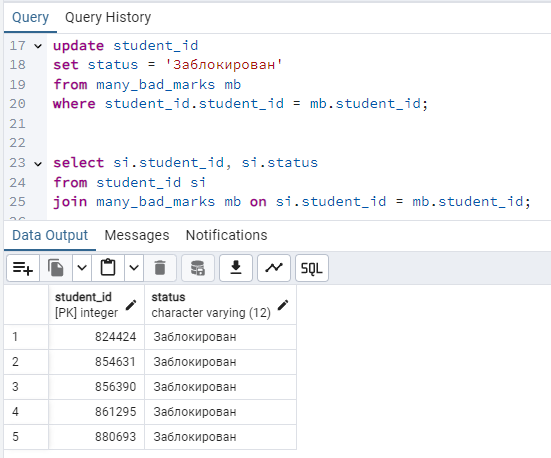551x458 pixels.
Task: Edit student_id column via pencil icon
Action: [131, 305]
